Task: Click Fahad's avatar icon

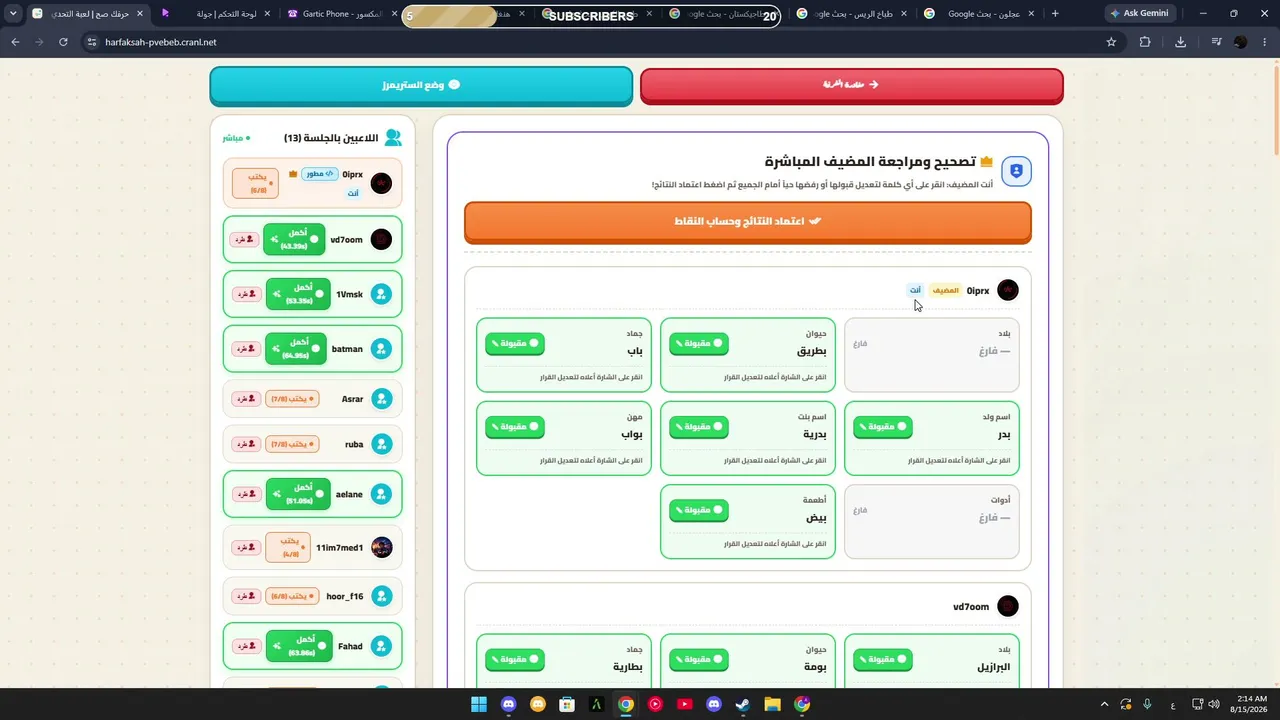Action: click(x=381, y=646)
